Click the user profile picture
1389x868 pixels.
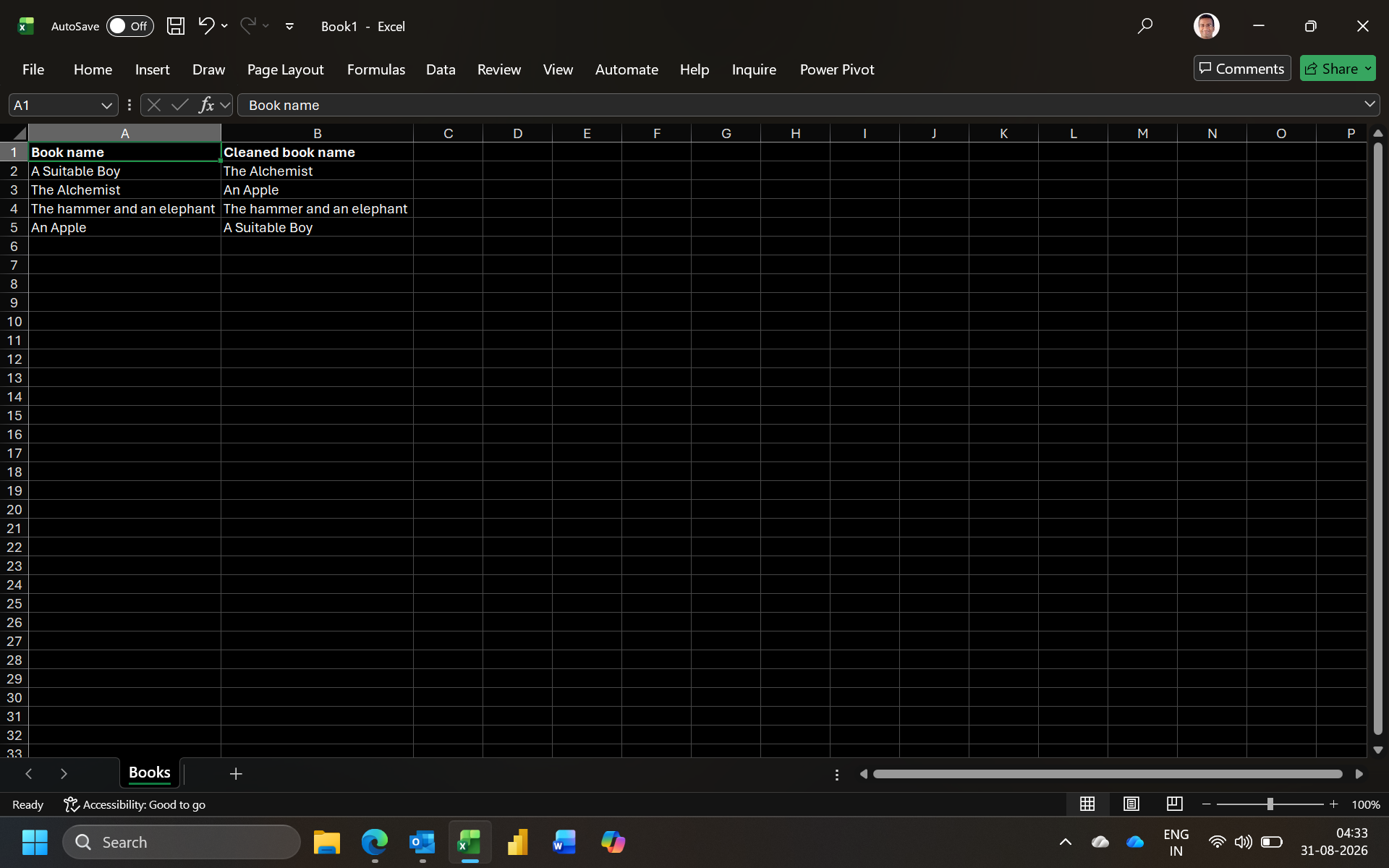[x=1206, y=26]
